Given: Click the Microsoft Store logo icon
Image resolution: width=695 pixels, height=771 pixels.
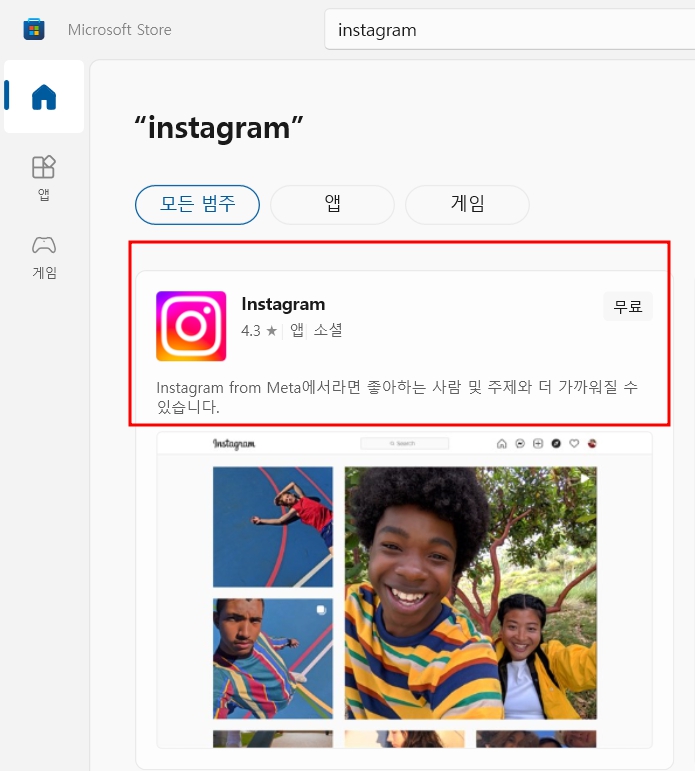Looking at the screenshot, I should coord(34,29).
